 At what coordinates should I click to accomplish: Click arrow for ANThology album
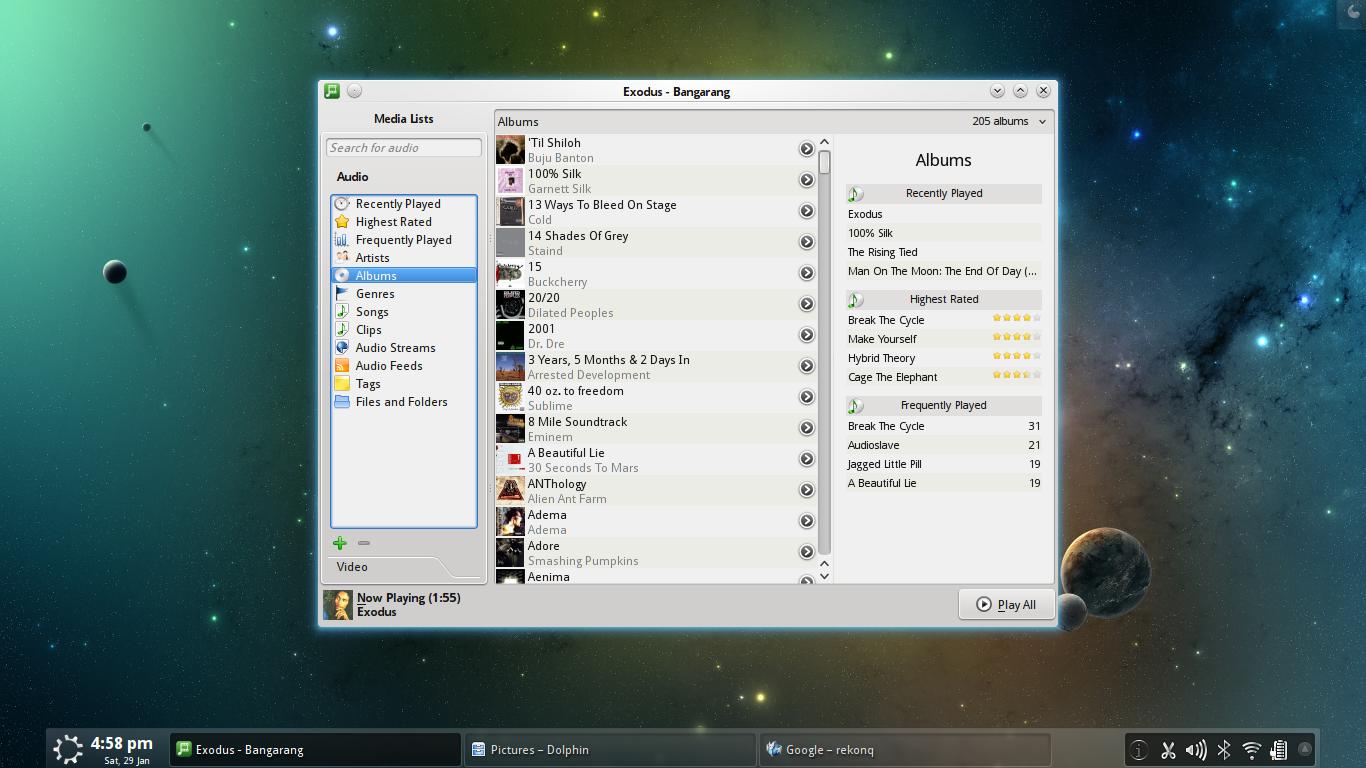tap(806, 490)
